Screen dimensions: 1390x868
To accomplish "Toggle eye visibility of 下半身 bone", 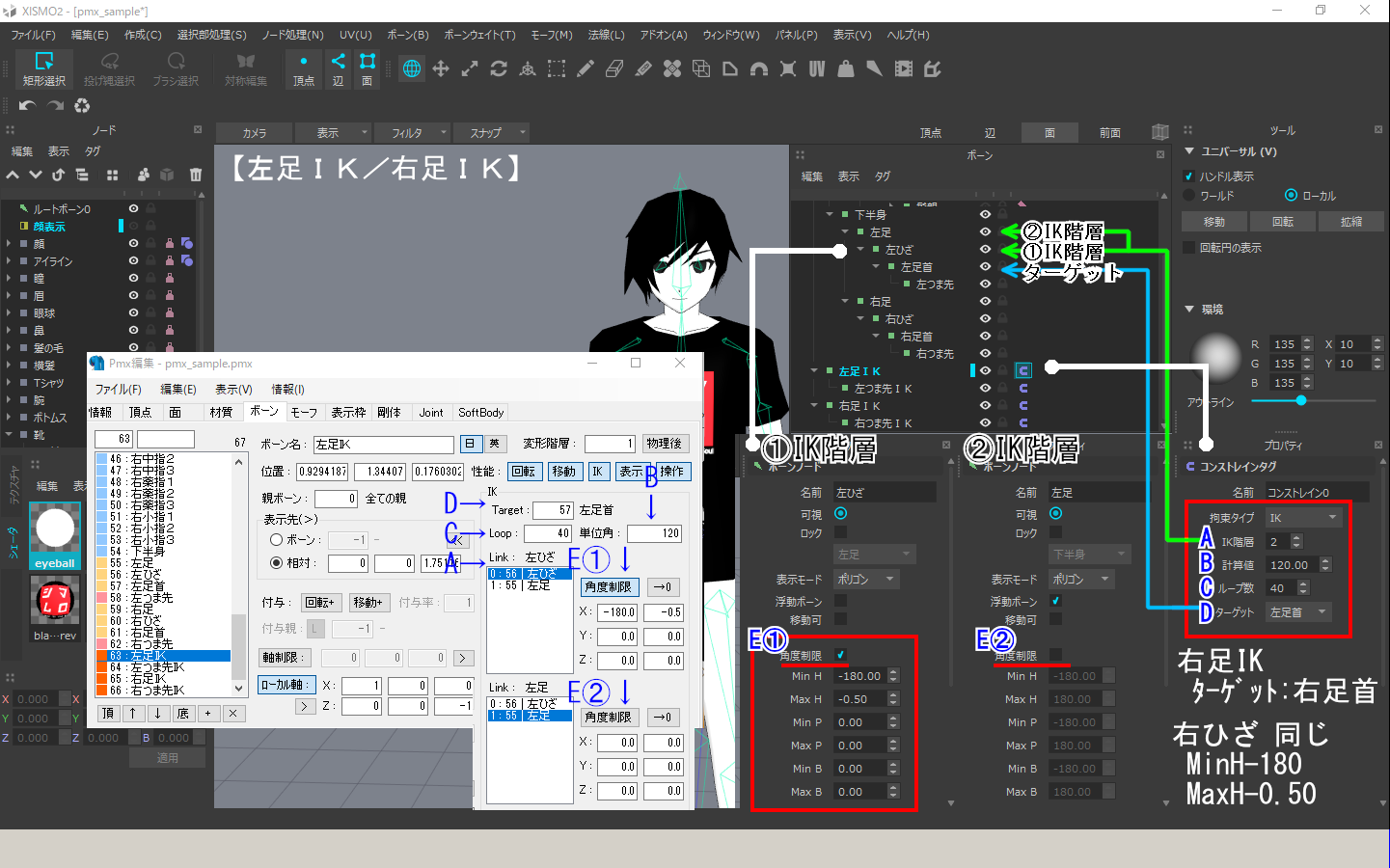I will pos(985,214).
